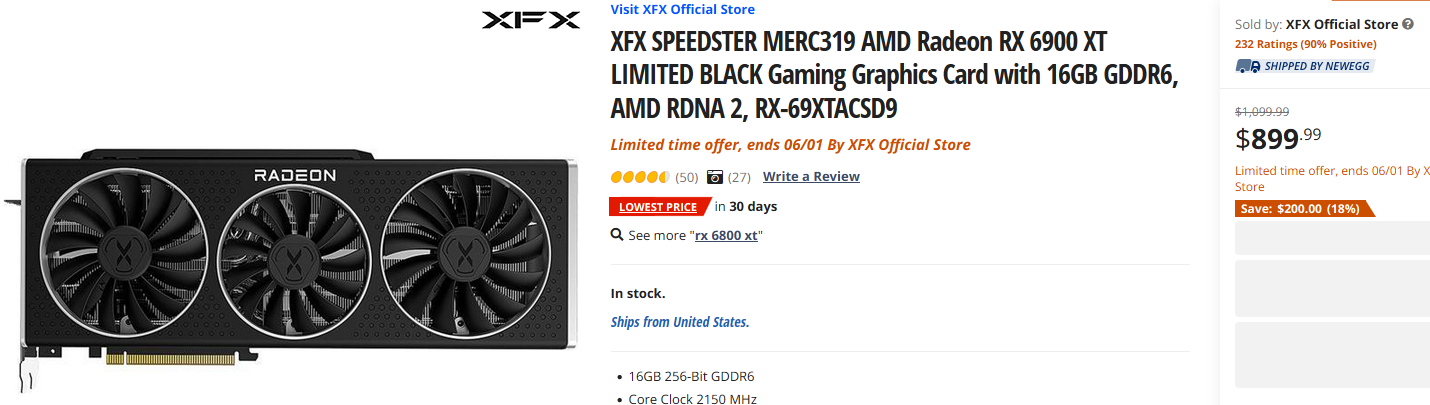Click the red LOWEST PRICE badge
The image size is (1430, 405).
click(x=657, y=207)
